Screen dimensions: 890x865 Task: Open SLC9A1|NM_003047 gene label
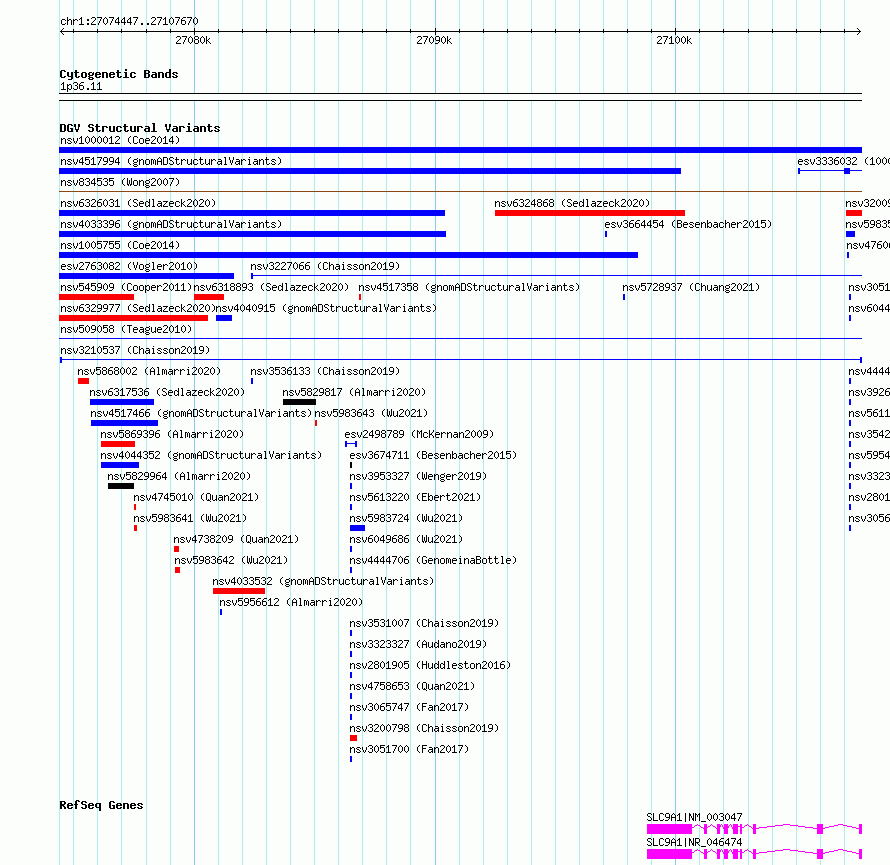click(694, 817)
